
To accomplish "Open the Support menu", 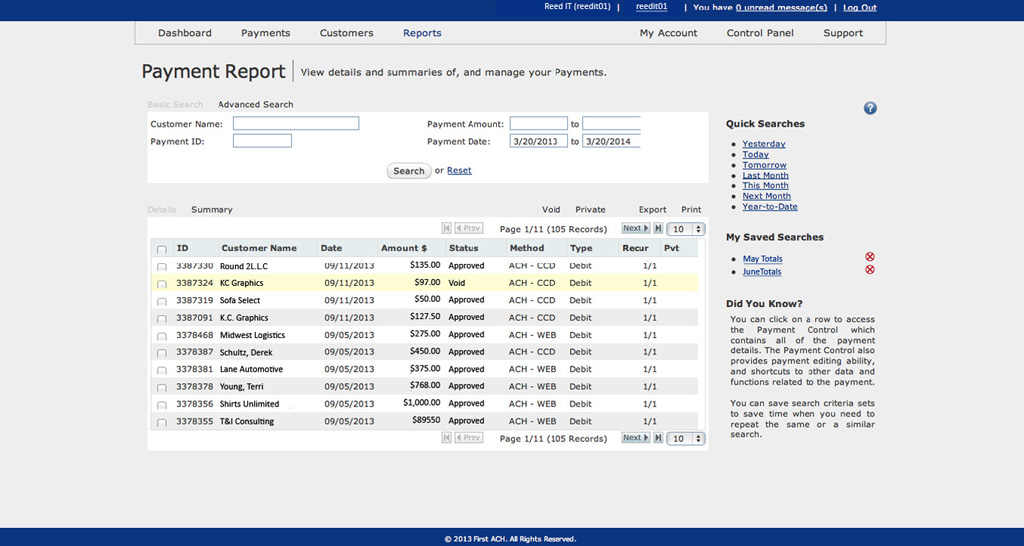I will (843, 33).
